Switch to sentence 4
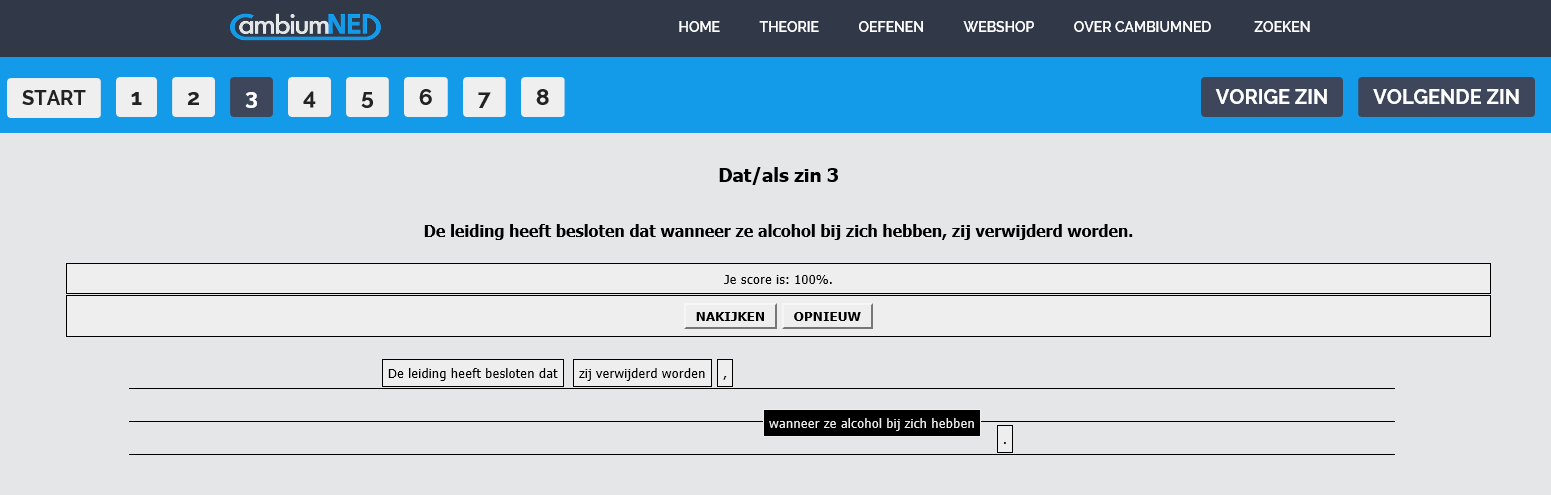The width and height of the screenshot is (1551, 495). click(309, 98)
